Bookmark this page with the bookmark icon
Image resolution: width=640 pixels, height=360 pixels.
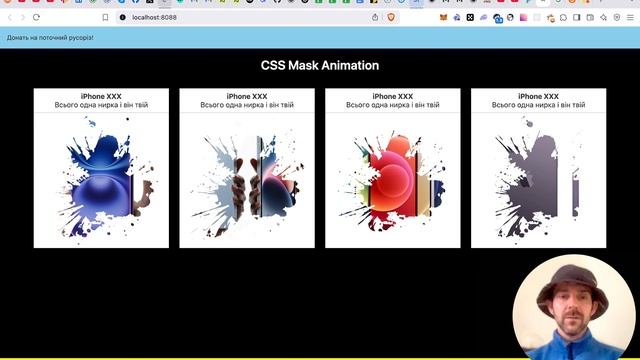pos(105,18)
